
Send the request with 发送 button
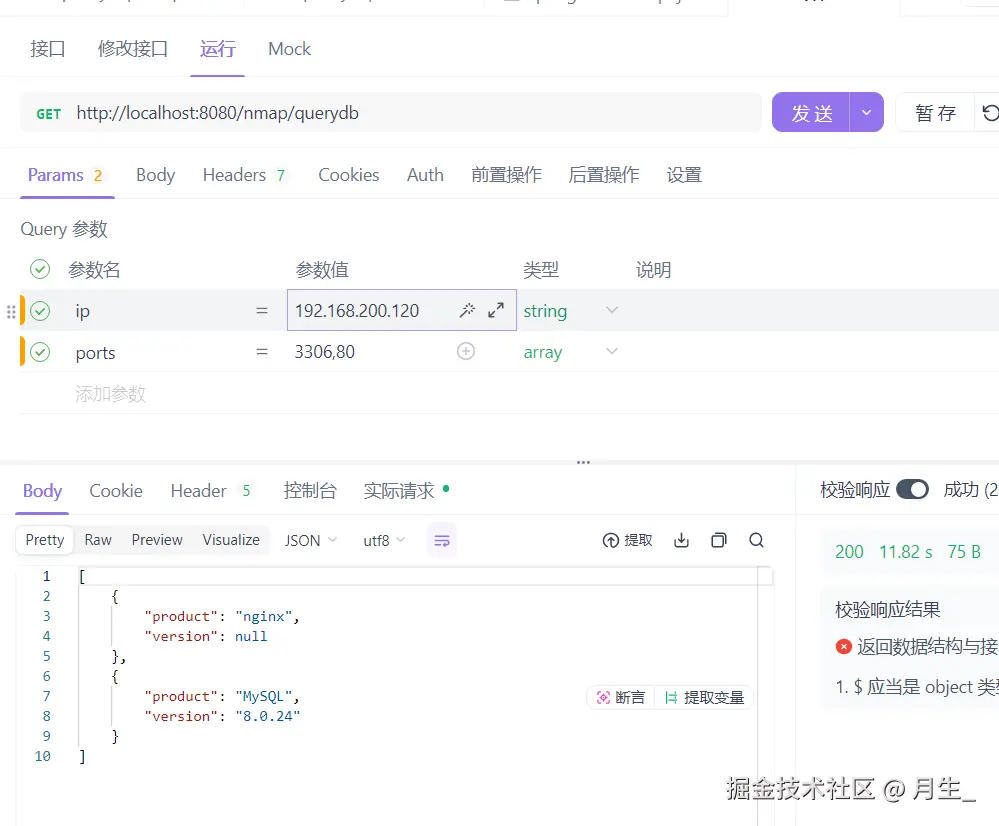[x=811, y=113]
